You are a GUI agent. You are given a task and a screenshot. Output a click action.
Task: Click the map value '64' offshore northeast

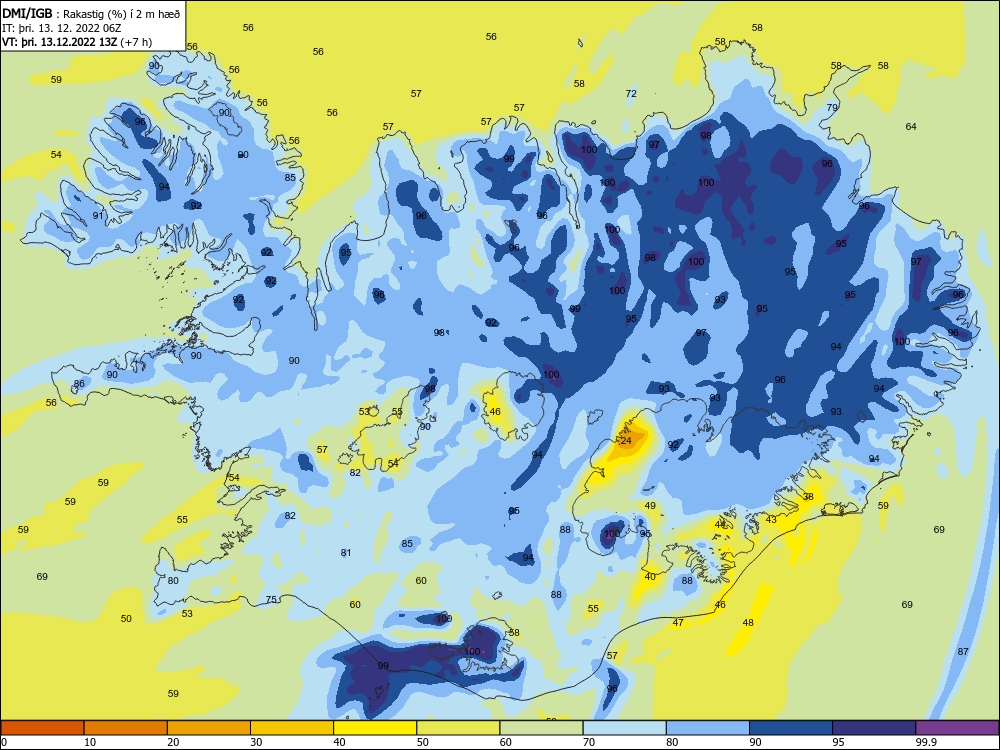coord(911,126)
